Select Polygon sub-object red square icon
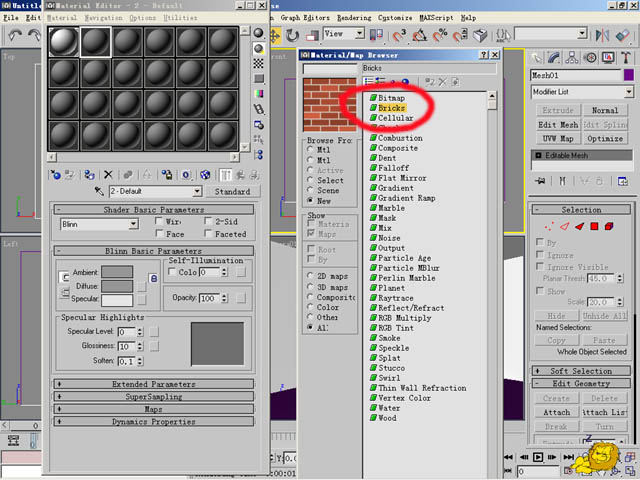This screenshot has width=640, height=480. click(593, 227)
